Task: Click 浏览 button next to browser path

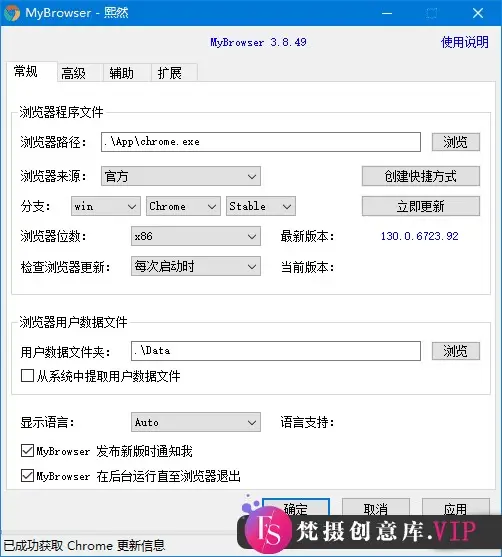Action: pyautogui.click(x=456, y=142)
